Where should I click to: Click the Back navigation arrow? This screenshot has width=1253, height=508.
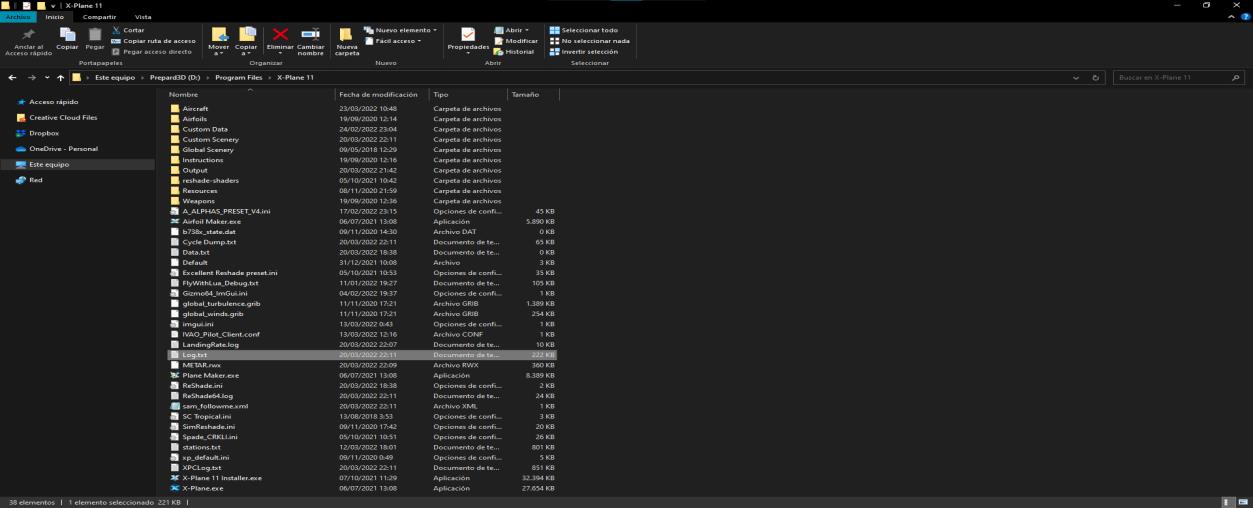[11, 77]
